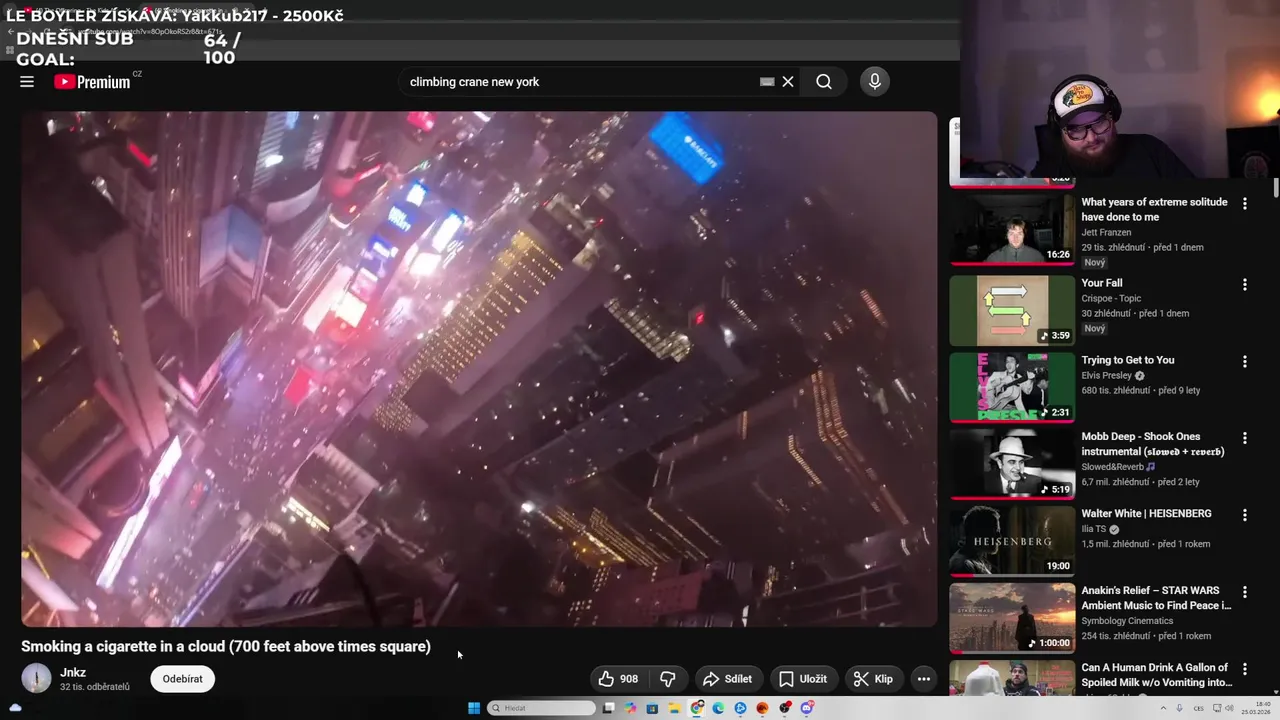Click the video title 'Smoking a cigarette in a cloud'
The image size is (1280, 720).
click(x=226, y=647)
